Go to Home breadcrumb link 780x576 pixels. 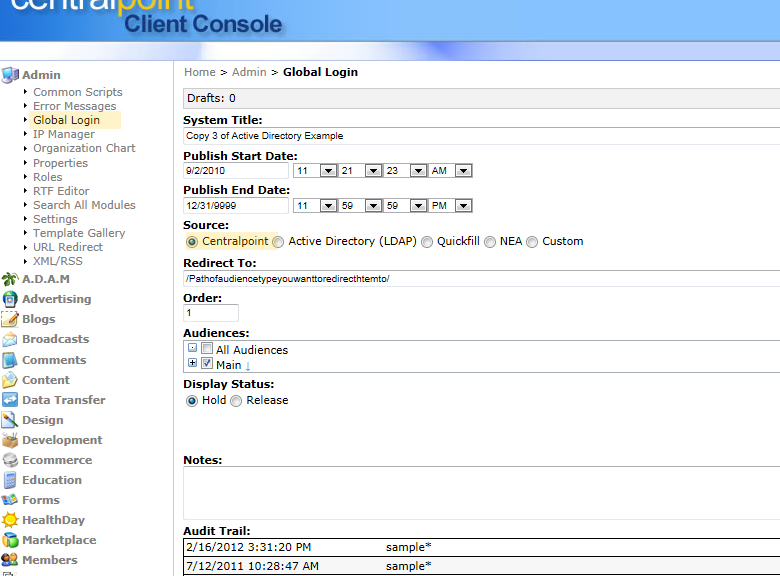coord(199,72)
